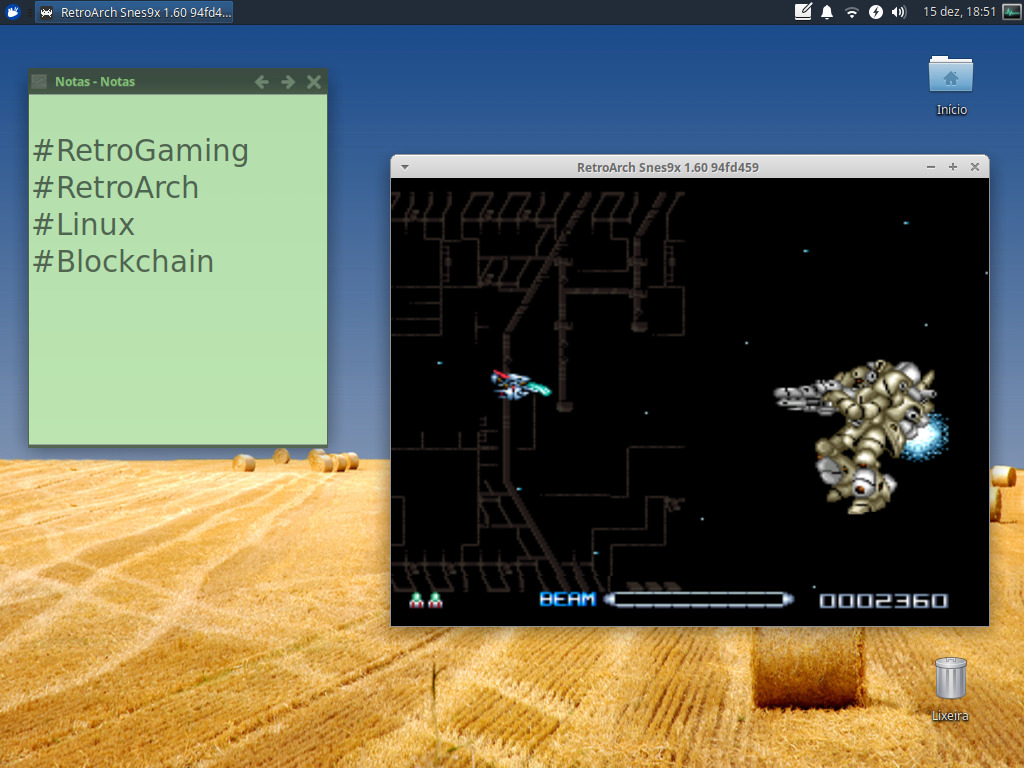Click the Notas - Notas title text

[x=95, y=82]
